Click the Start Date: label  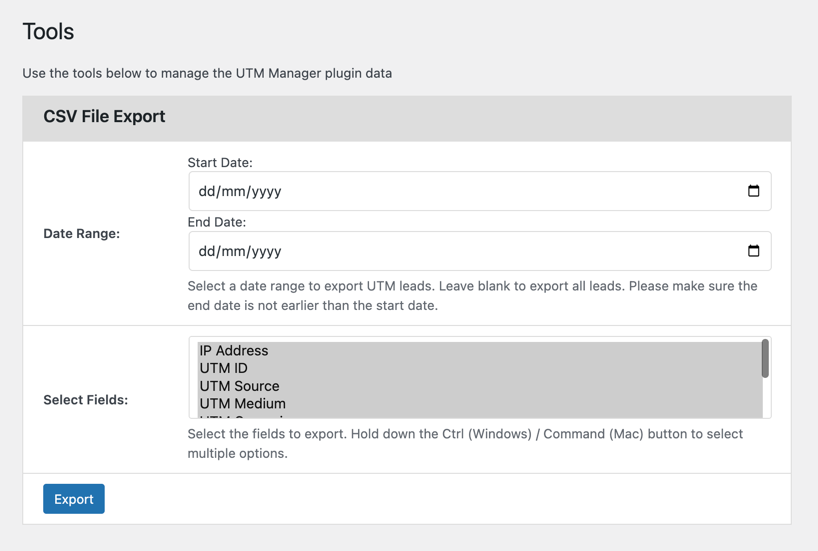click(x=220, y=162)
